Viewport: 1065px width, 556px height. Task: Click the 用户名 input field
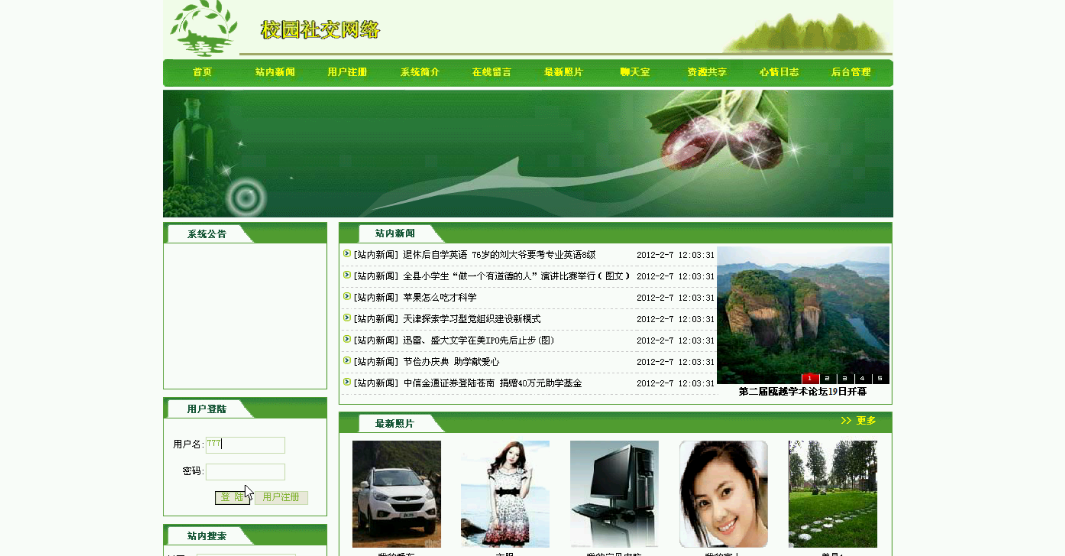[245, 445]
